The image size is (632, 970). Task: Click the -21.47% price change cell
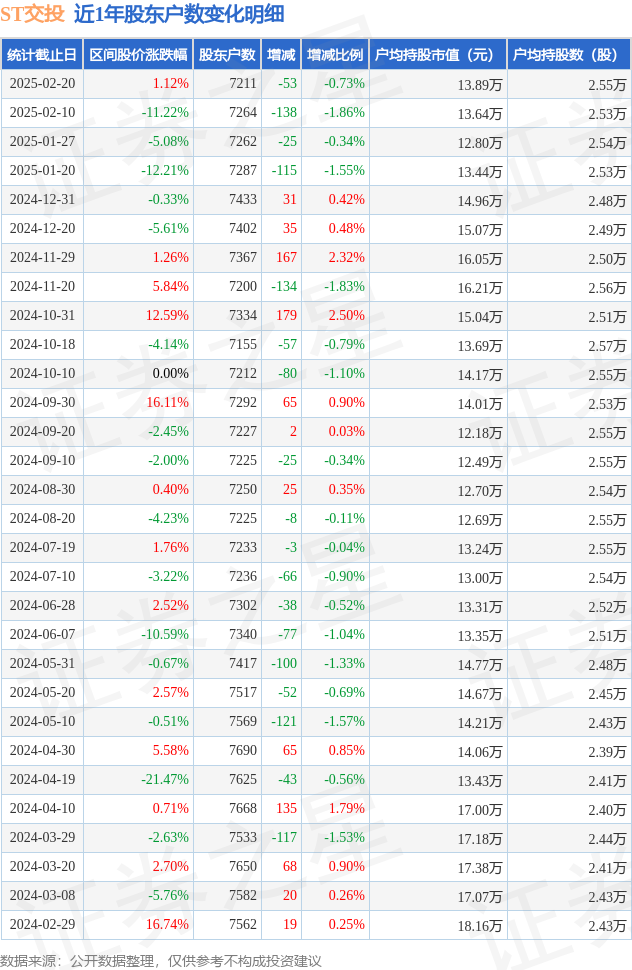pyautogui.click(x=165, y=780)
